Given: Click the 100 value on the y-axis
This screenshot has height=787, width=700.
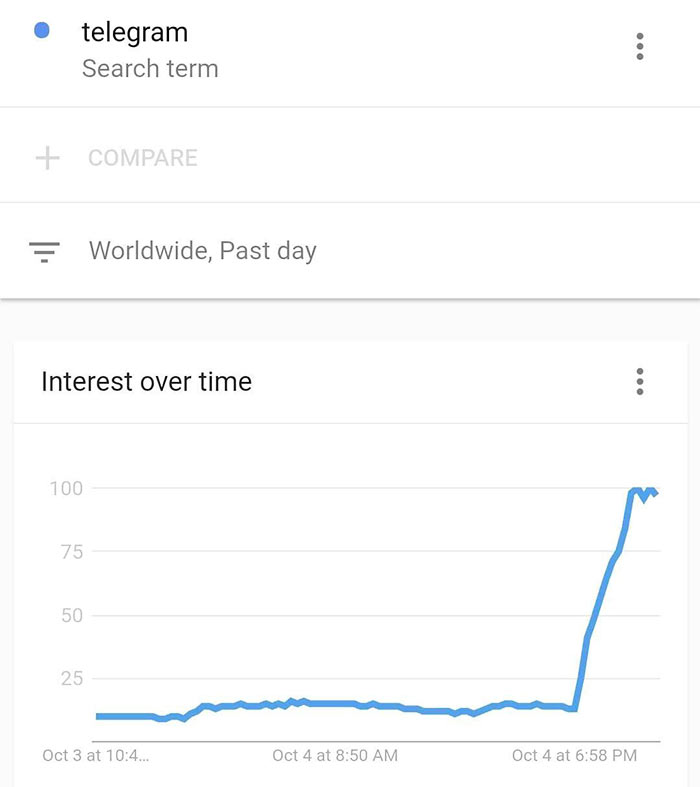Looking at the screenshot, I should click(65, 488).
